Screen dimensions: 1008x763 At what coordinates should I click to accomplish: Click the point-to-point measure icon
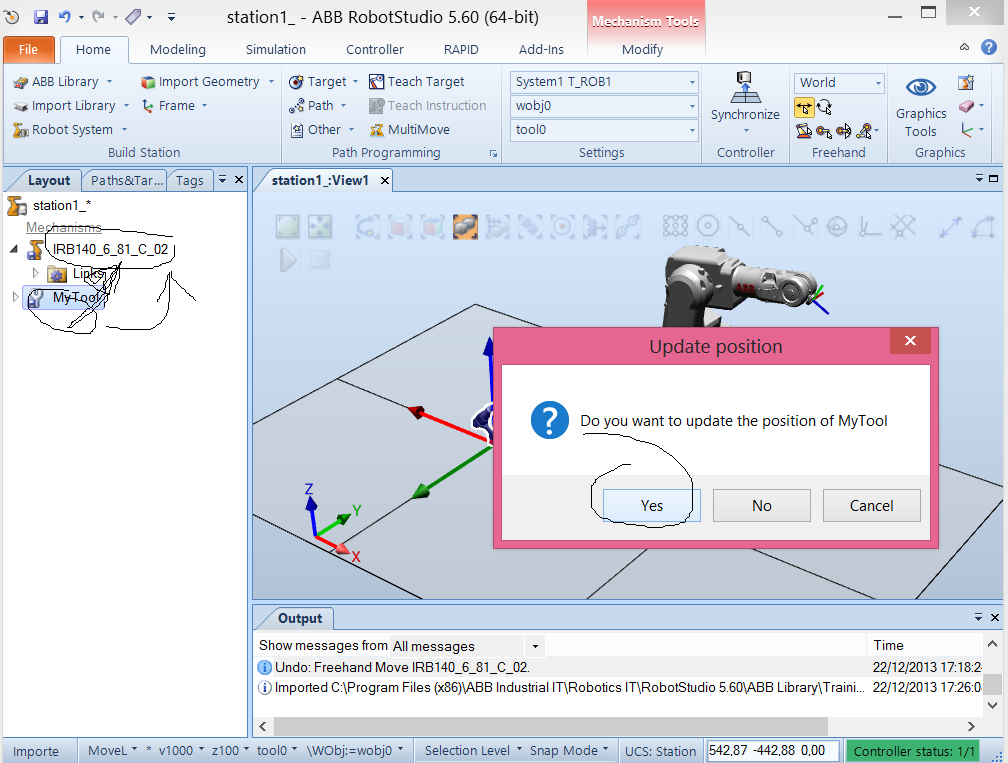click(950, 226)
